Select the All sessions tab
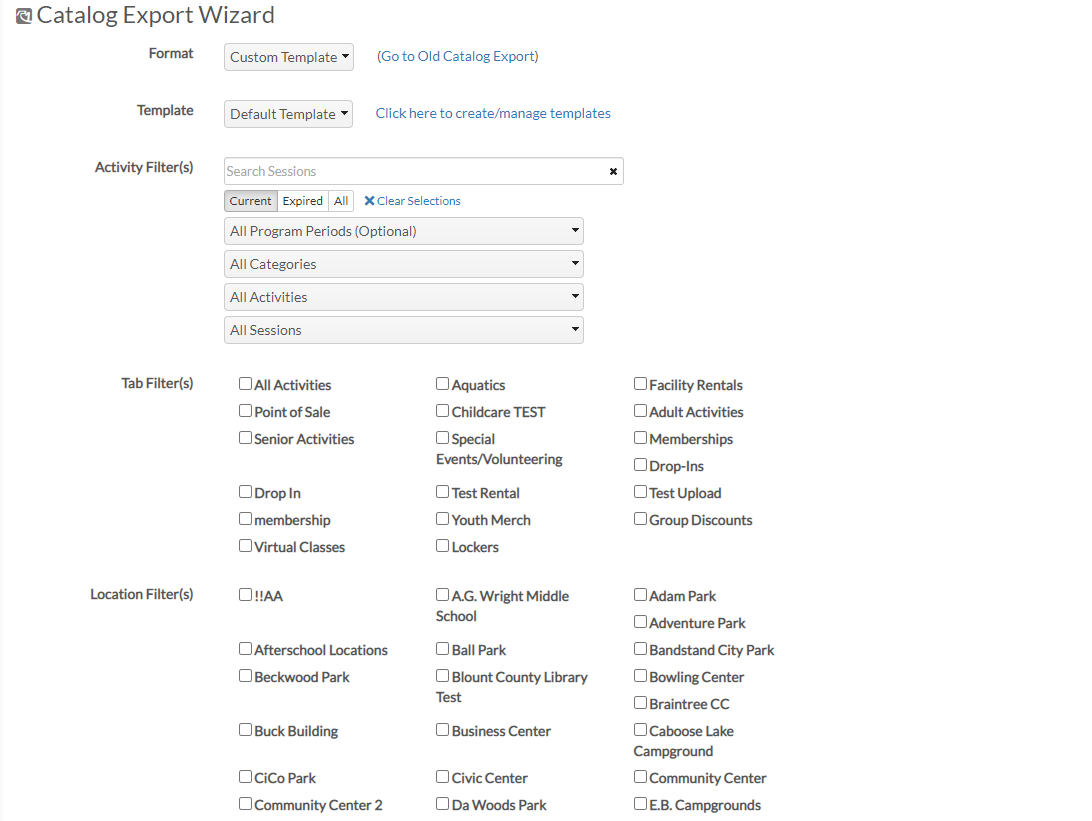 [341, 201]
